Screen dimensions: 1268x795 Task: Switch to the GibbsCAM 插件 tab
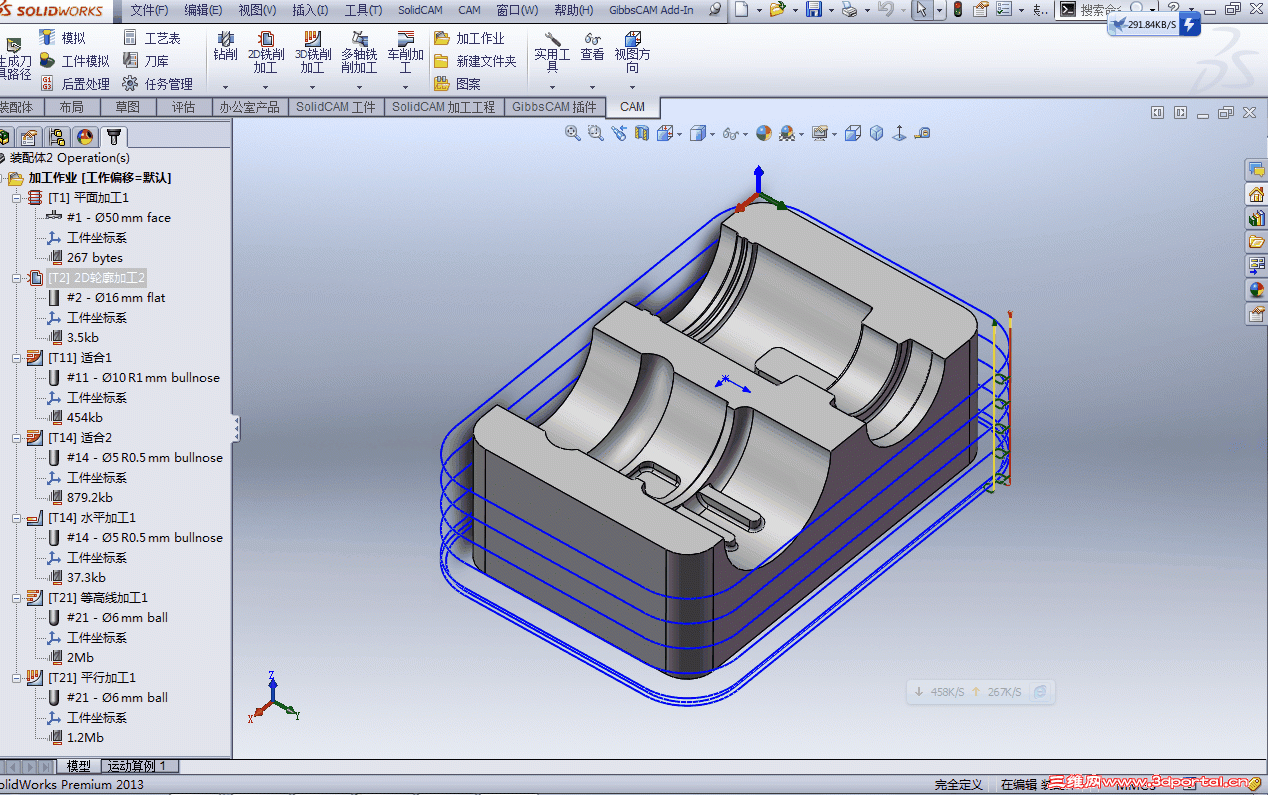click(554, 107)
